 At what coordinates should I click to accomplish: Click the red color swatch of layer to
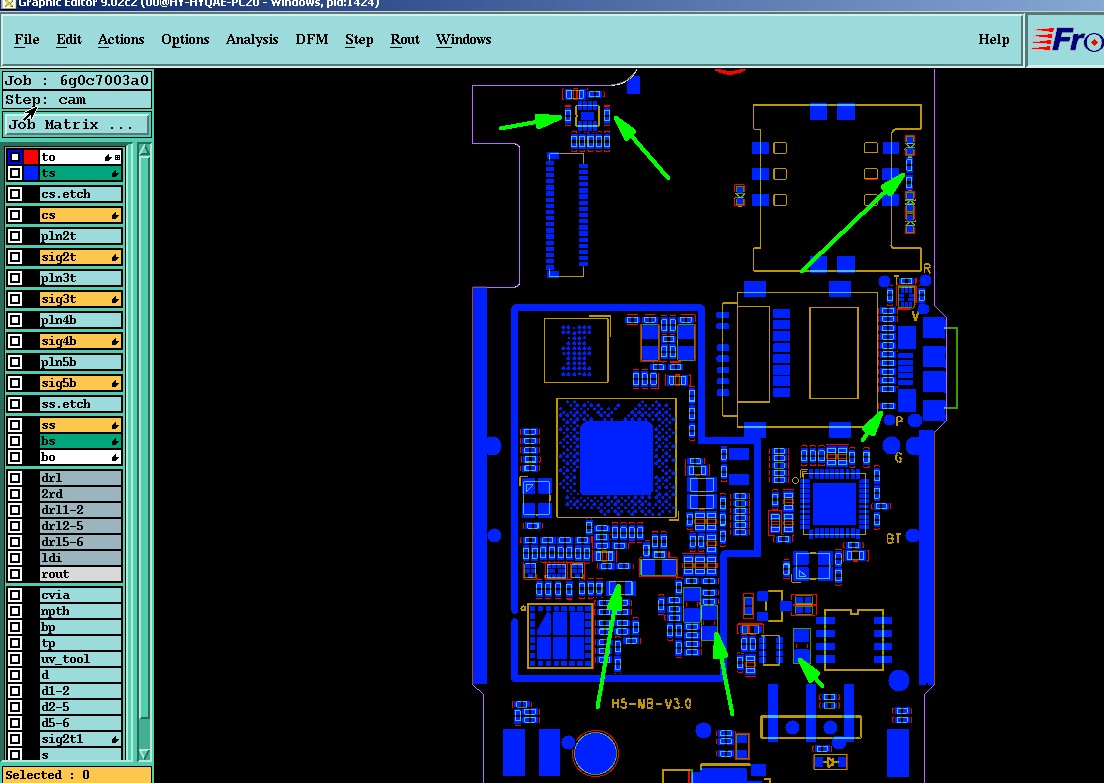[31, 157]
